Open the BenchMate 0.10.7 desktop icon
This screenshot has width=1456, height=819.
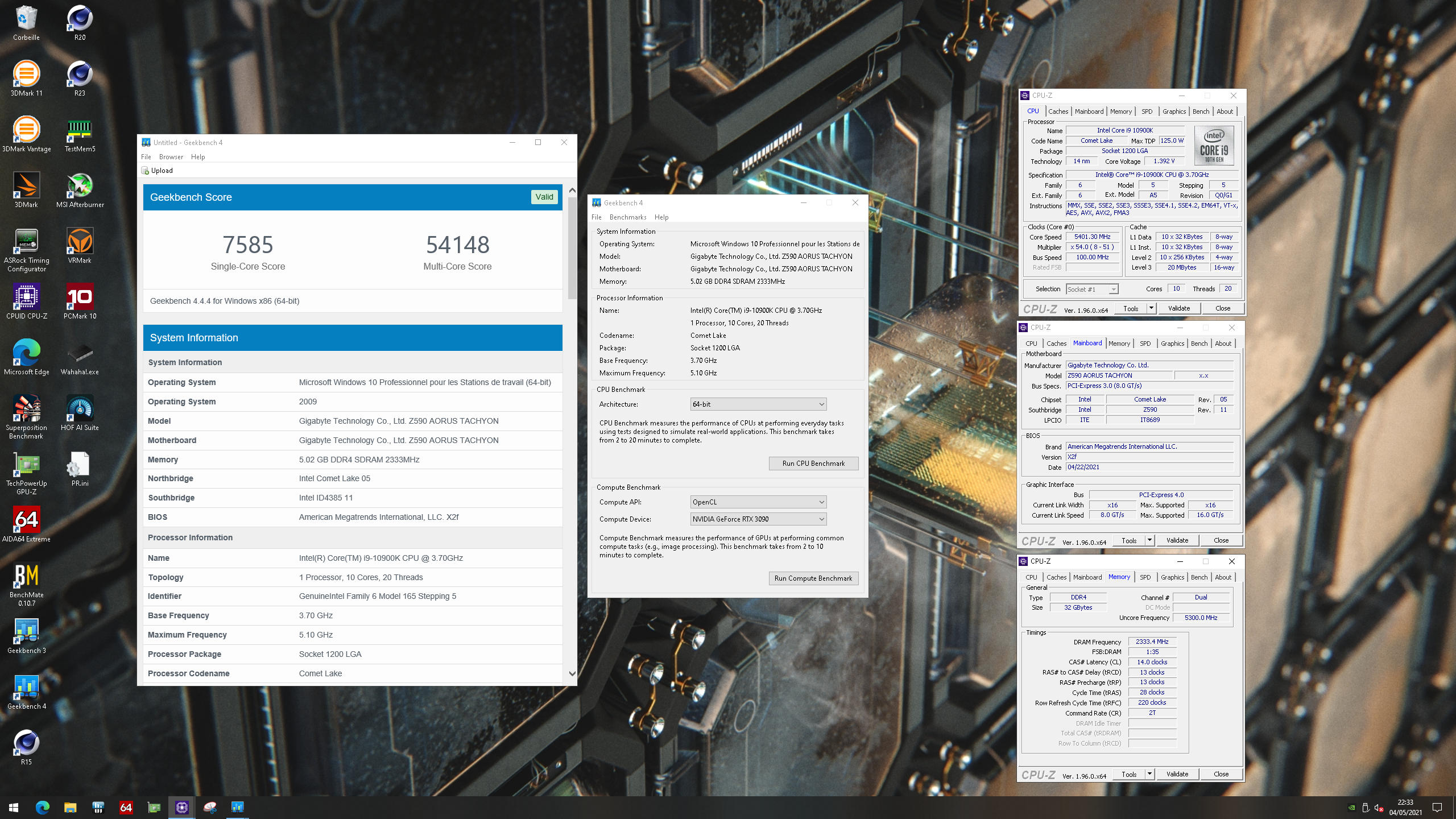pos(26,585)
